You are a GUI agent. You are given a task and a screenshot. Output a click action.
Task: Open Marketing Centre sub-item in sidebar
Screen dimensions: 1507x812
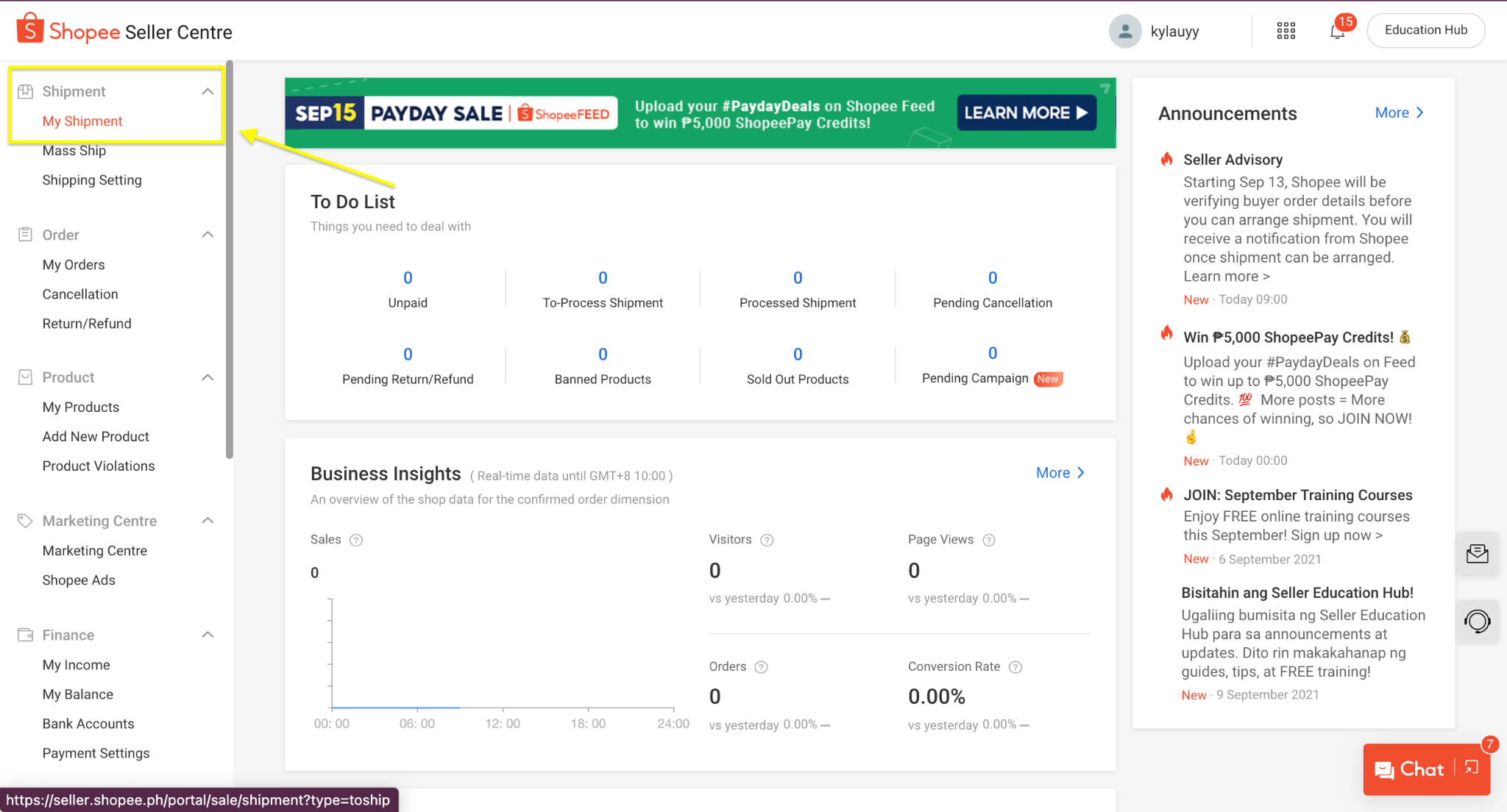[95, 551]
